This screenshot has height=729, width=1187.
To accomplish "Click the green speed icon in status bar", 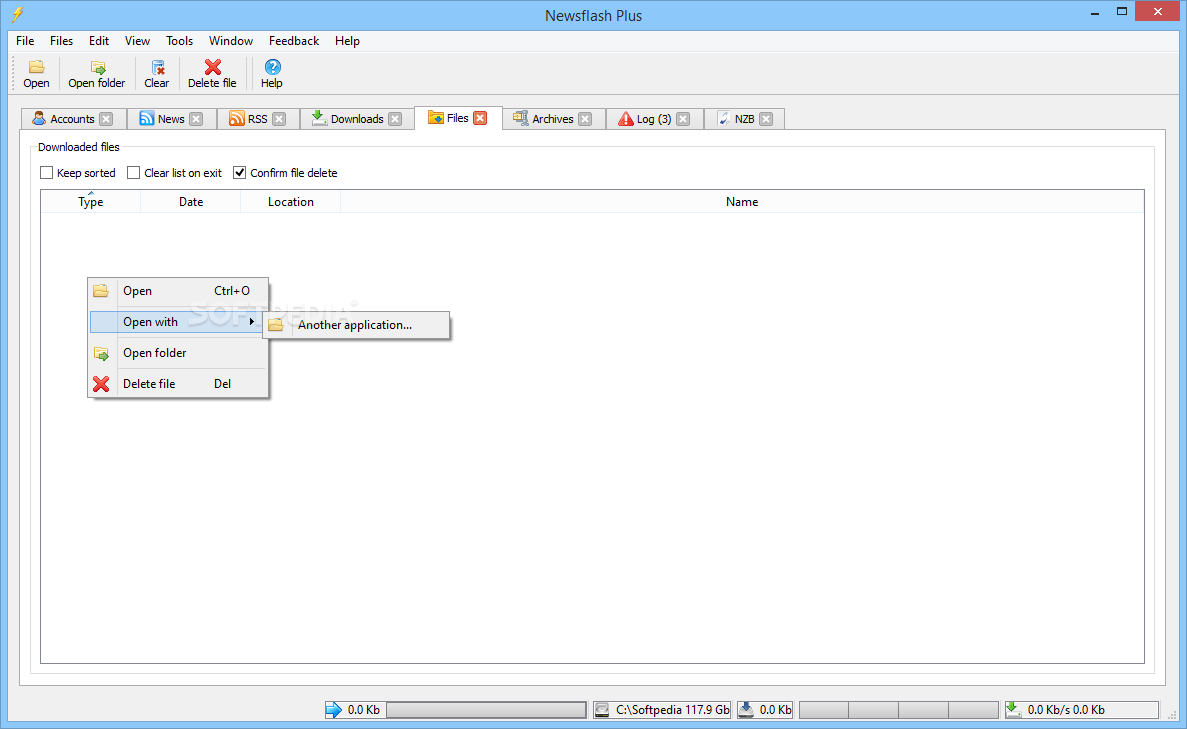I will coord(1014,709).
